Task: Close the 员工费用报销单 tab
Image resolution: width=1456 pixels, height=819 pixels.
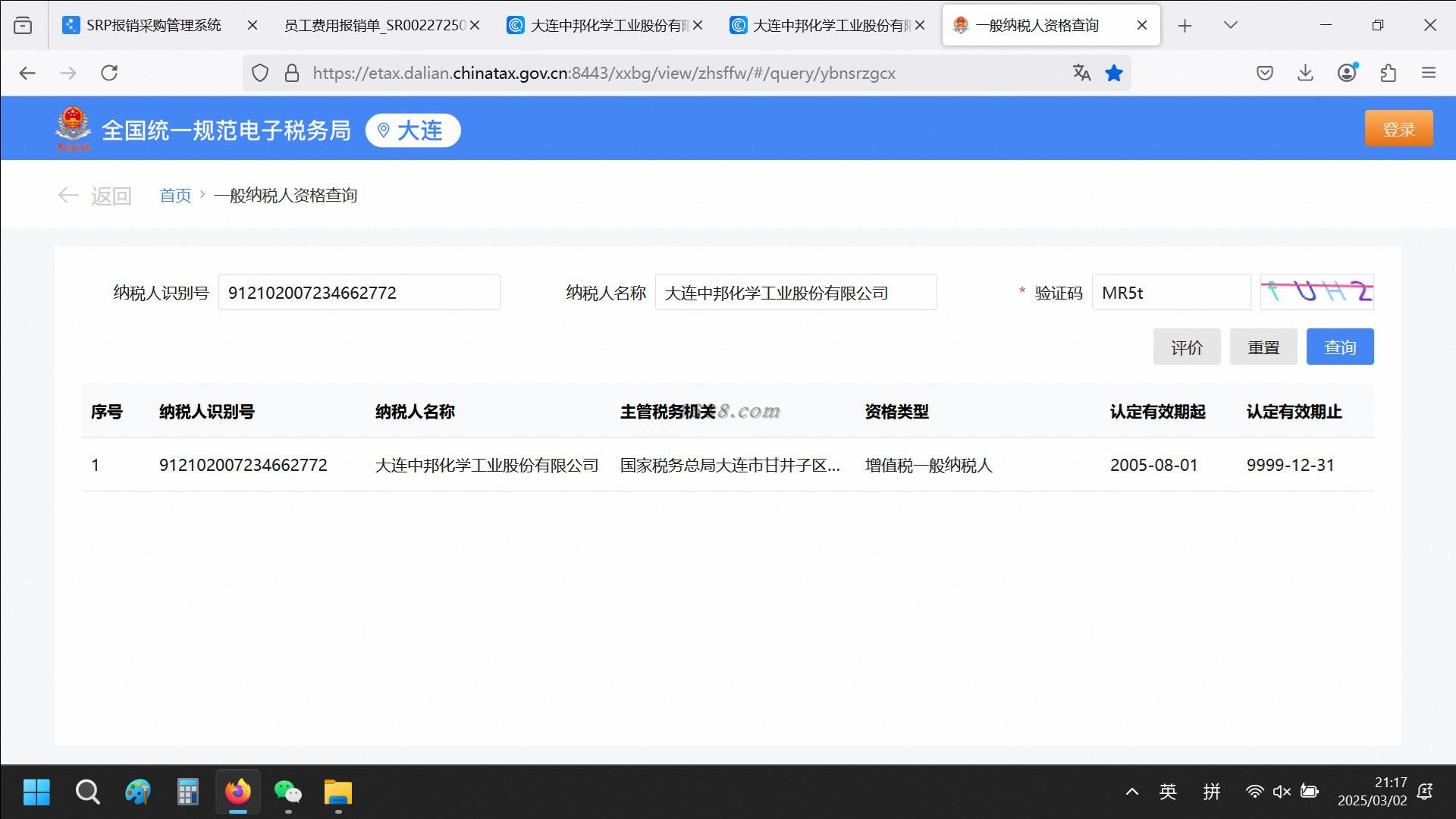Action: (x=475, y=26)
